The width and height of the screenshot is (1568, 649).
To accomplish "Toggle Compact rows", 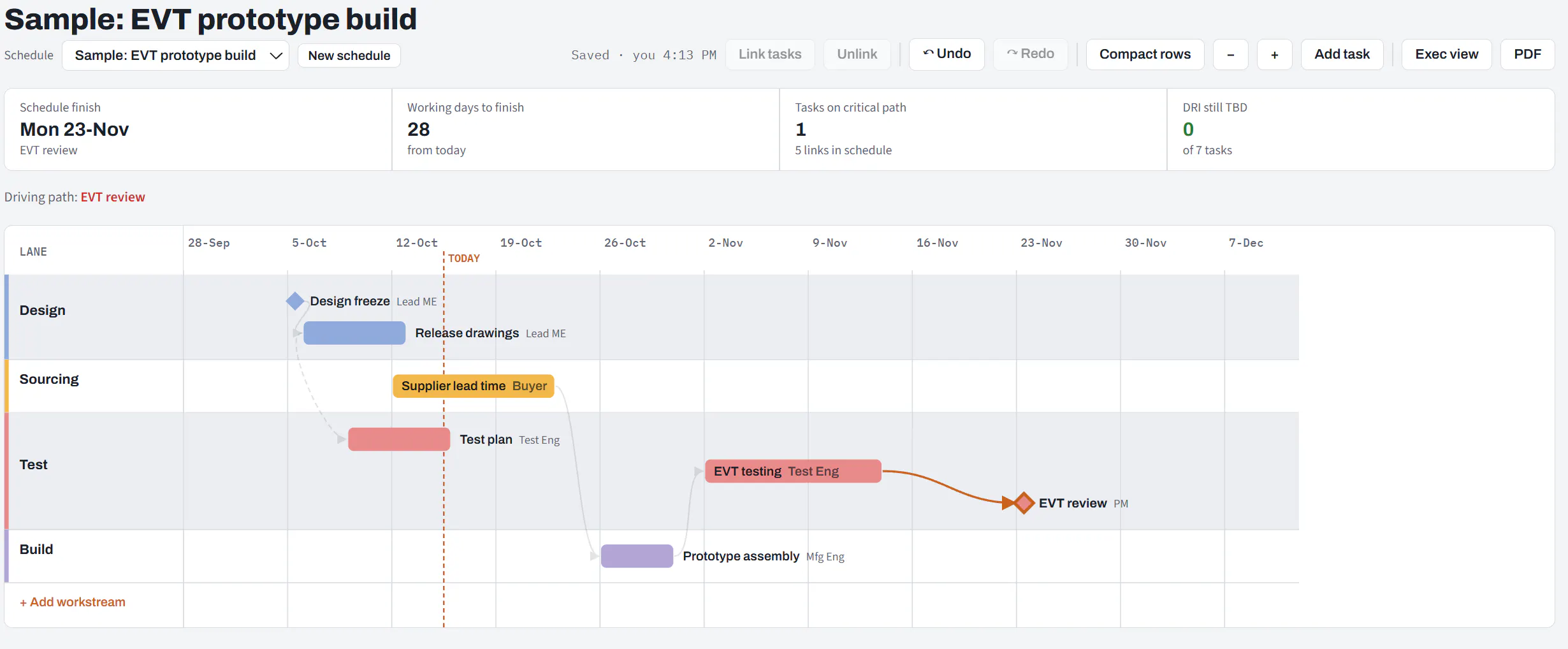I will [1145, 55].
